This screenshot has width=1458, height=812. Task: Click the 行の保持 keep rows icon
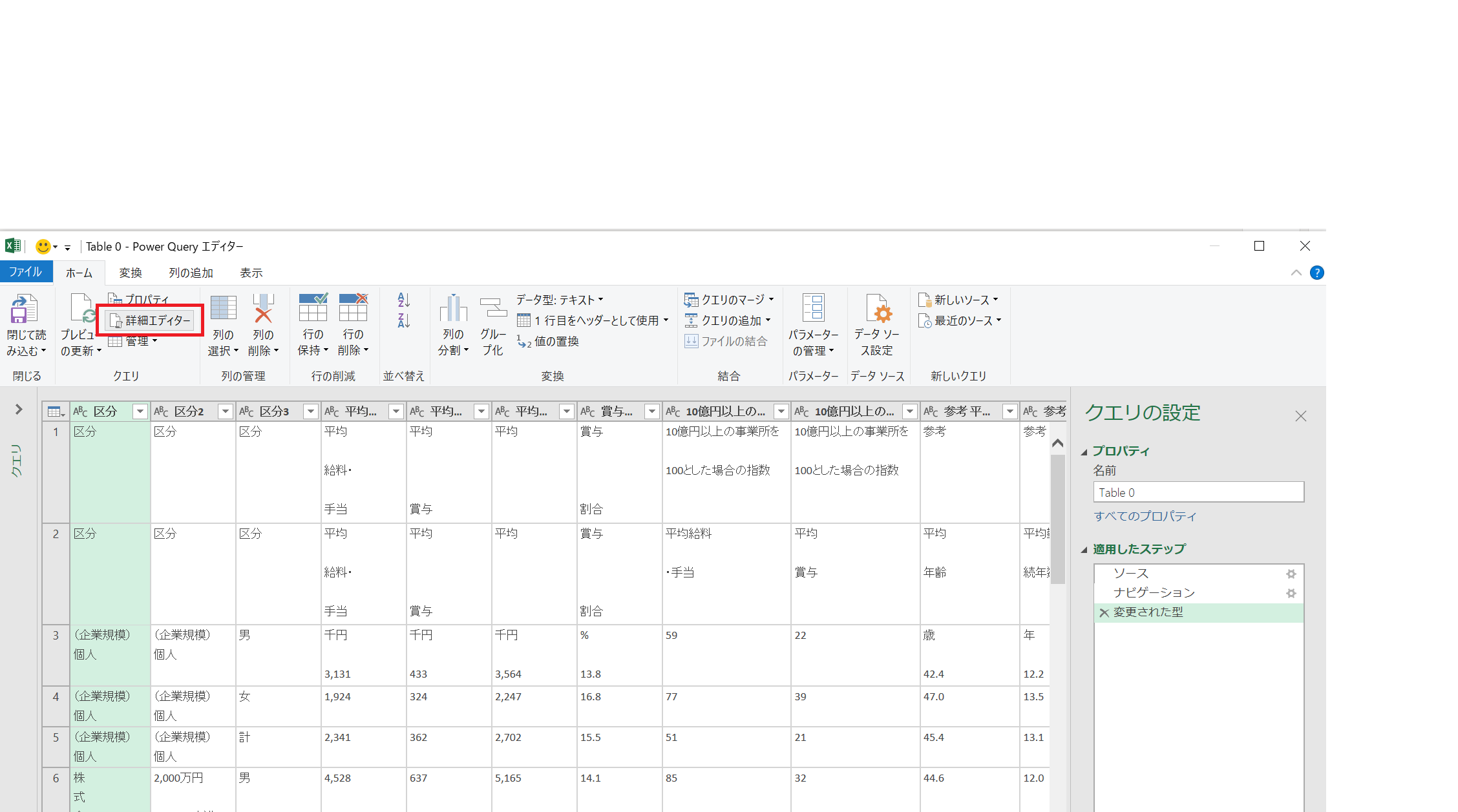(313, 307)
